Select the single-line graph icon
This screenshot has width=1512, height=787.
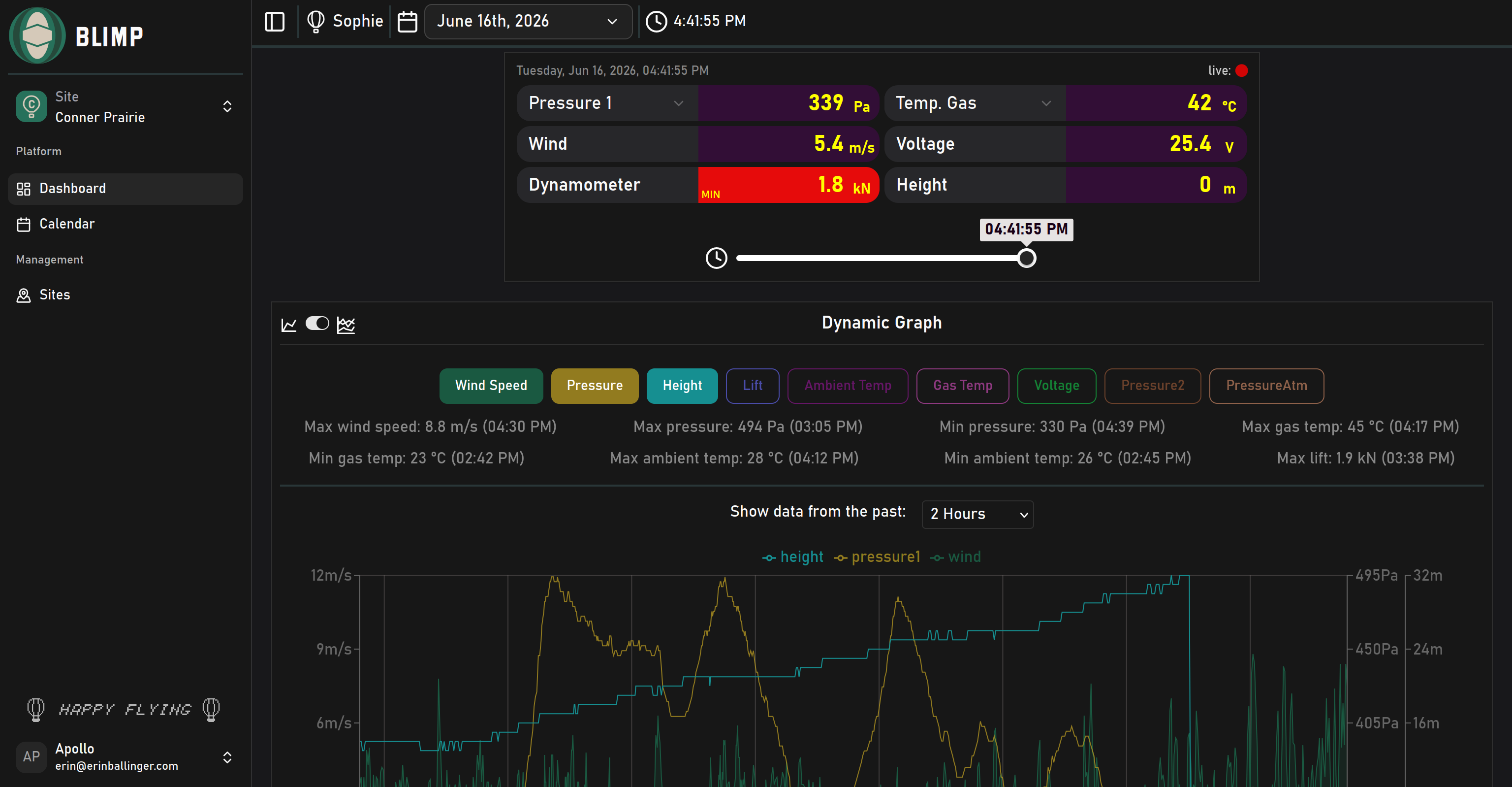click(x=289, y=324)
